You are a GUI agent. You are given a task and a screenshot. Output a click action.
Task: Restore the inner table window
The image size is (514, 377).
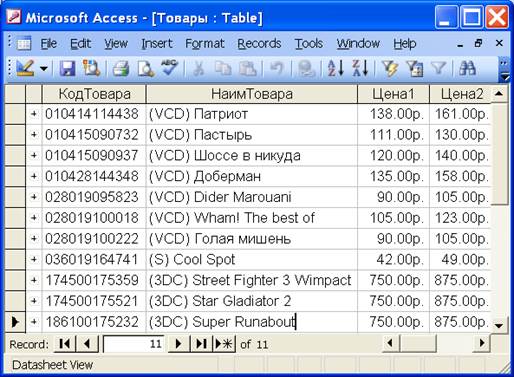479,43
